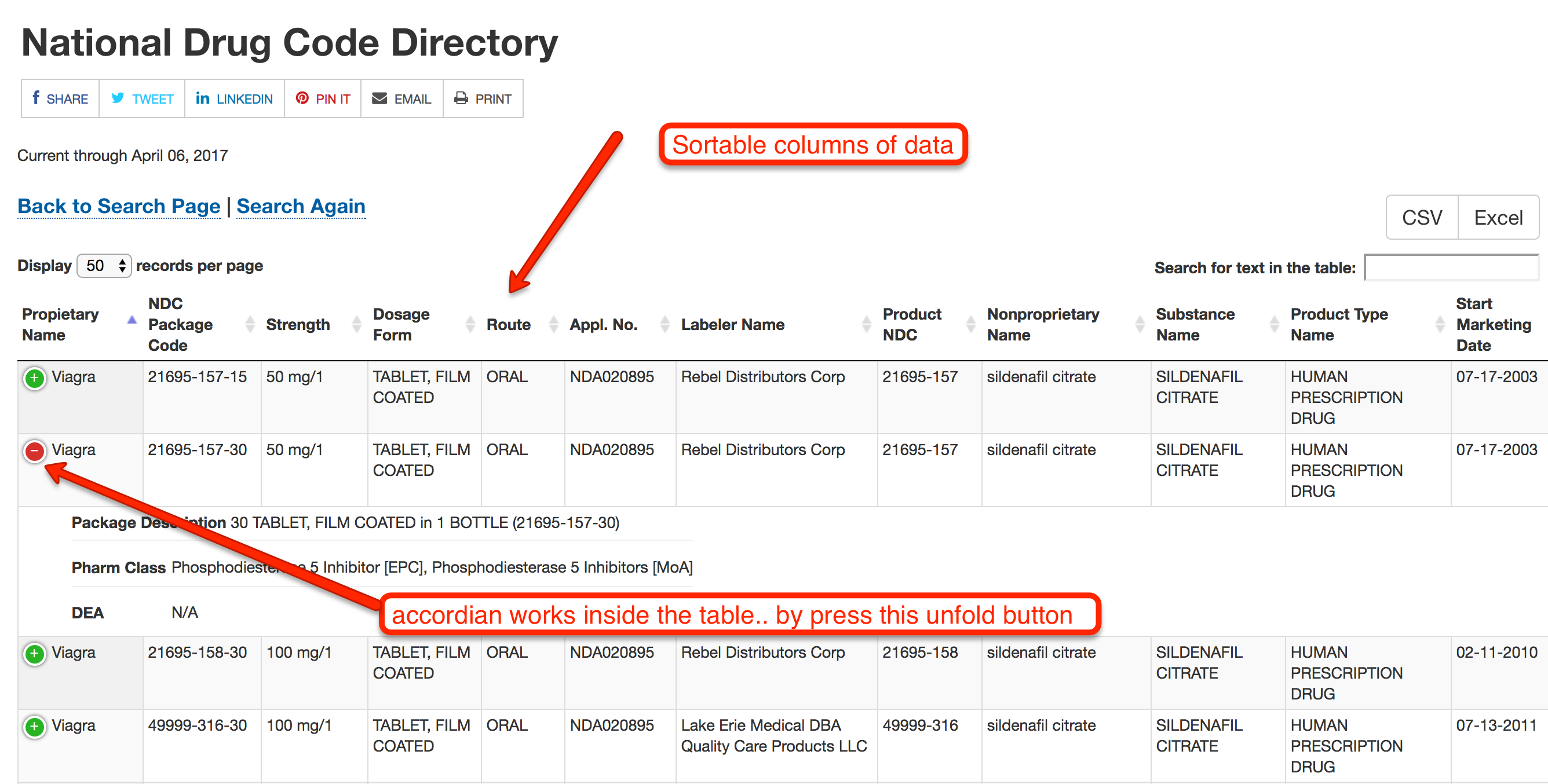Tweet this page via Twitter button
Image resolution: width=1548 pixels, height=784 pixels.
coord(142,98)
